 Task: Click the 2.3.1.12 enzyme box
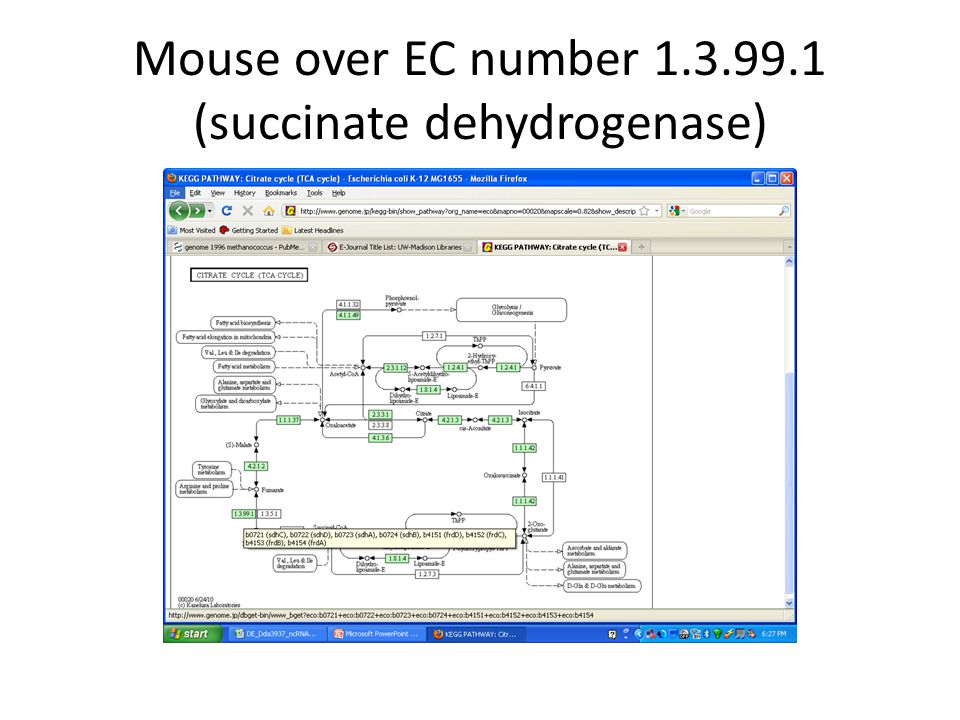(396, 367)
